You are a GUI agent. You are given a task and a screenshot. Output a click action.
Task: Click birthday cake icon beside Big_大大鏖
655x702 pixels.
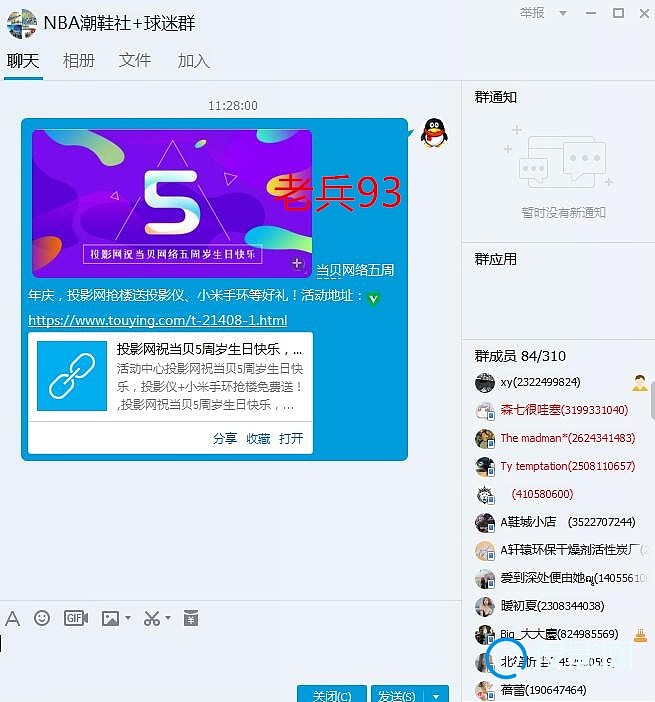click(x=641, y=634)
